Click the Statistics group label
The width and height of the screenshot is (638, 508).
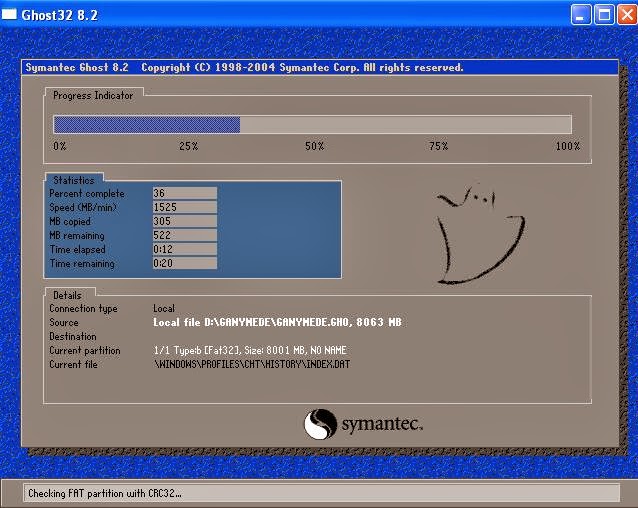click(x=74, y=180)
